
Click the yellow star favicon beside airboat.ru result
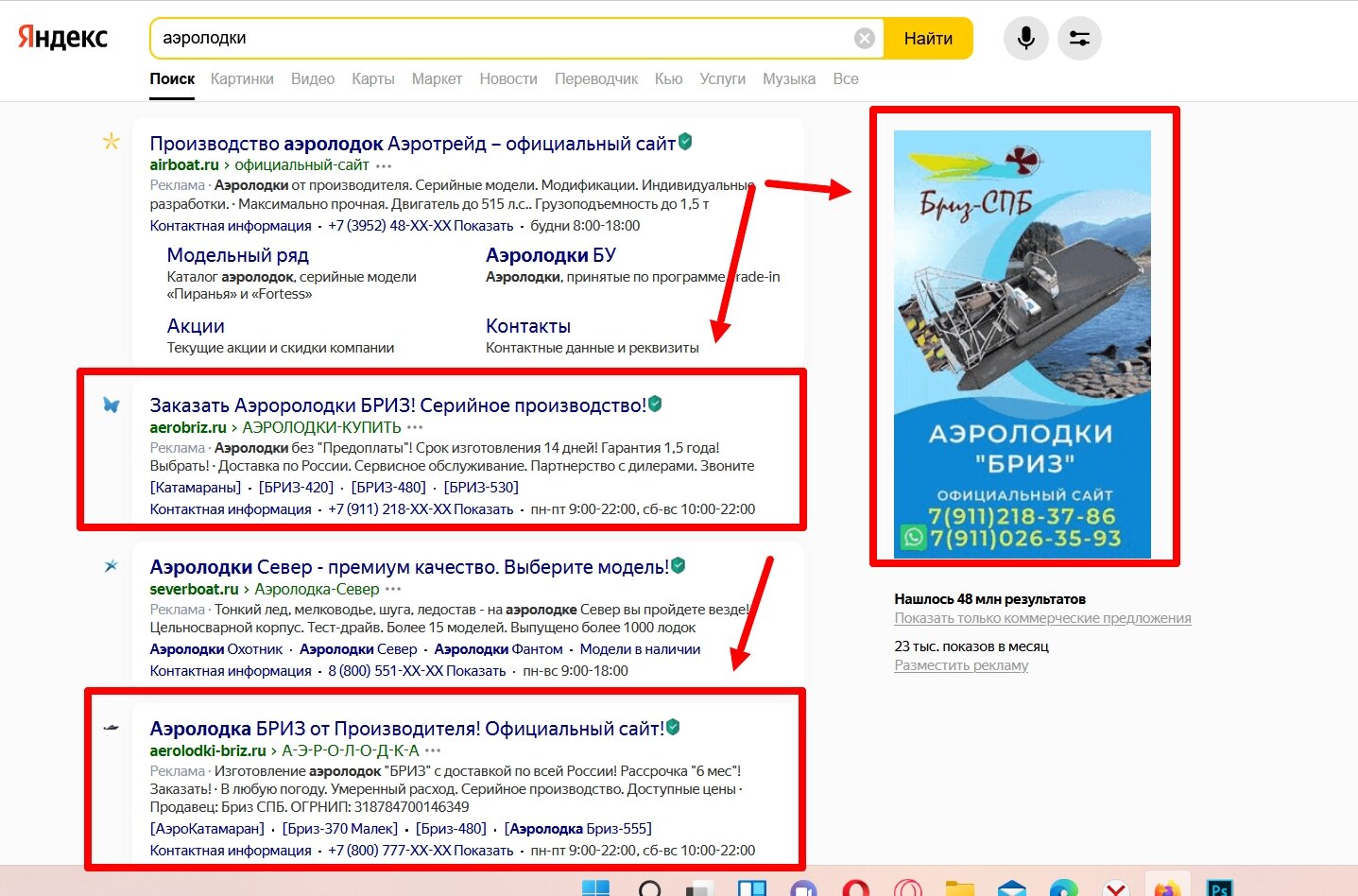point(112,142)
